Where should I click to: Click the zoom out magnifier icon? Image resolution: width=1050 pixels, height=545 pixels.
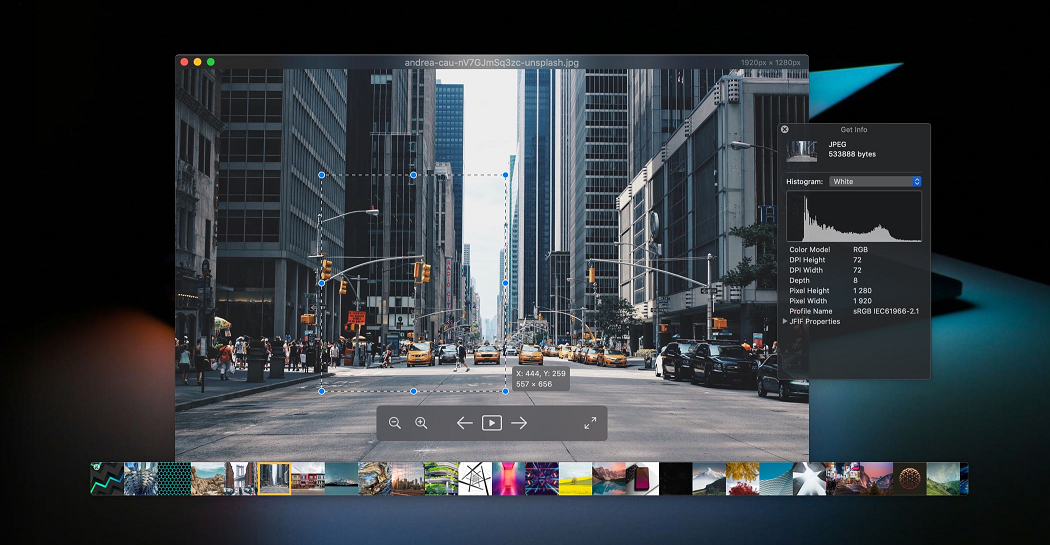[x=395, y=423]
